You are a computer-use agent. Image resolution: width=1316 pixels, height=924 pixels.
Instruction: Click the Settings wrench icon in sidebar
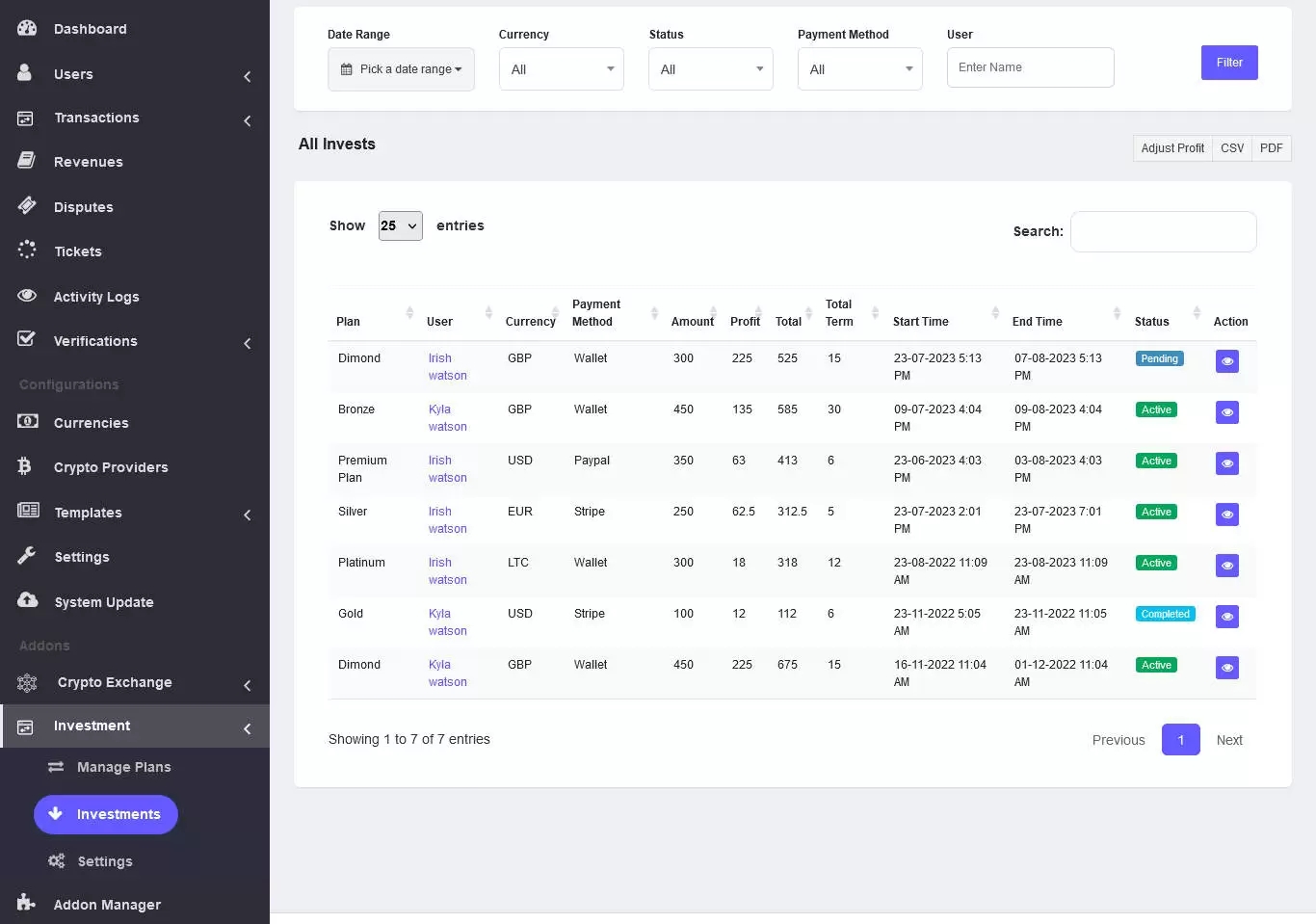click(x=27, y=556)
